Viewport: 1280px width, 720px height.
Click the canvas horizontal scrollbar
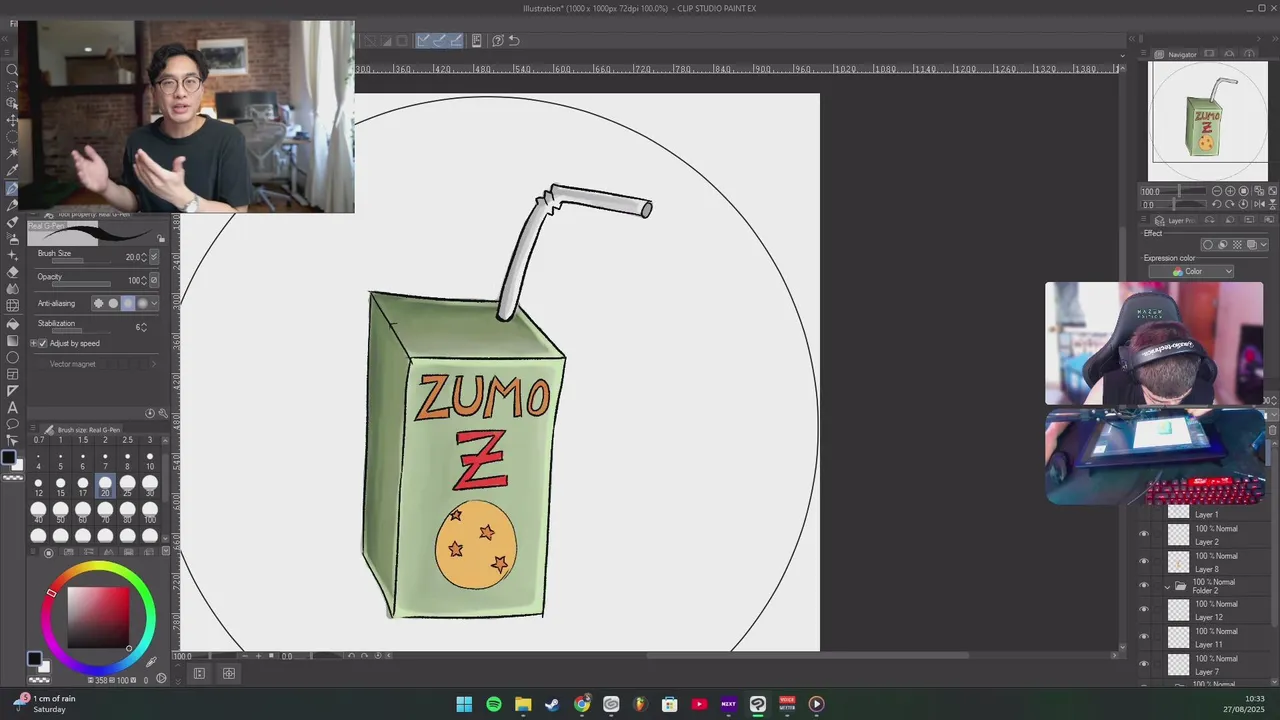809,656
